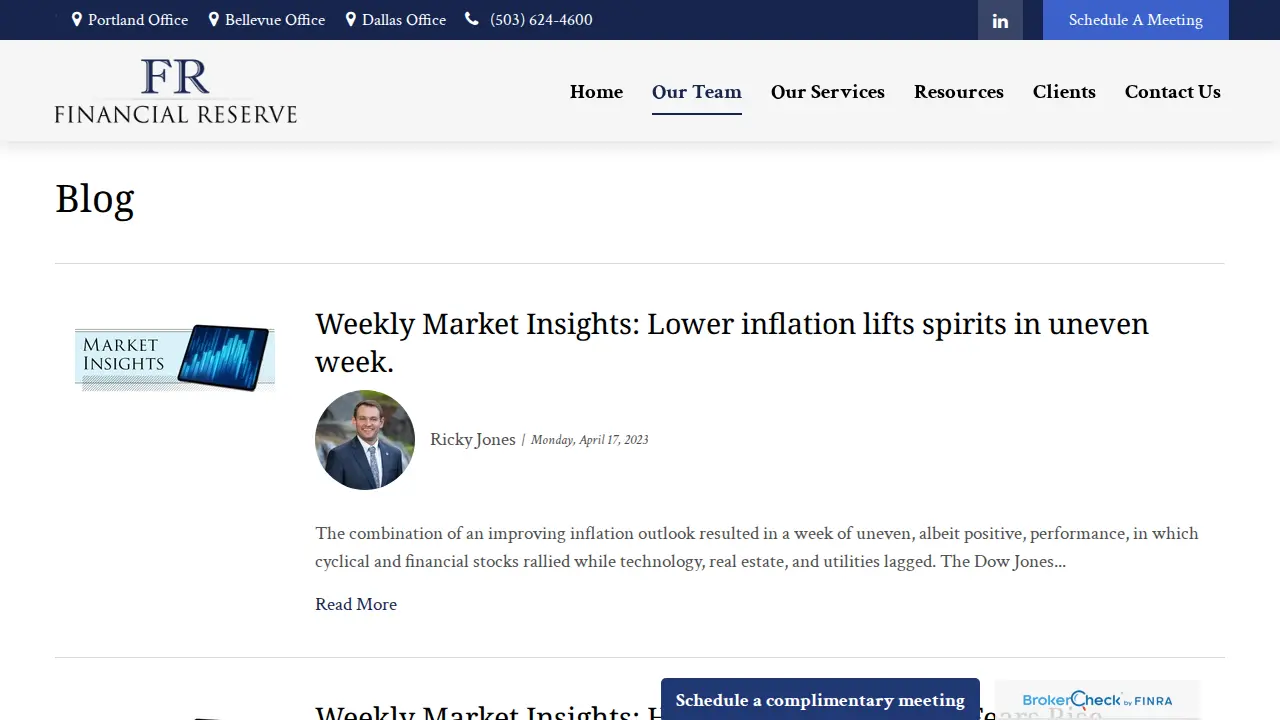Open the Financial Reserve logo
Viewport: 1280px width, 720px height.
[x=176, y=91]
